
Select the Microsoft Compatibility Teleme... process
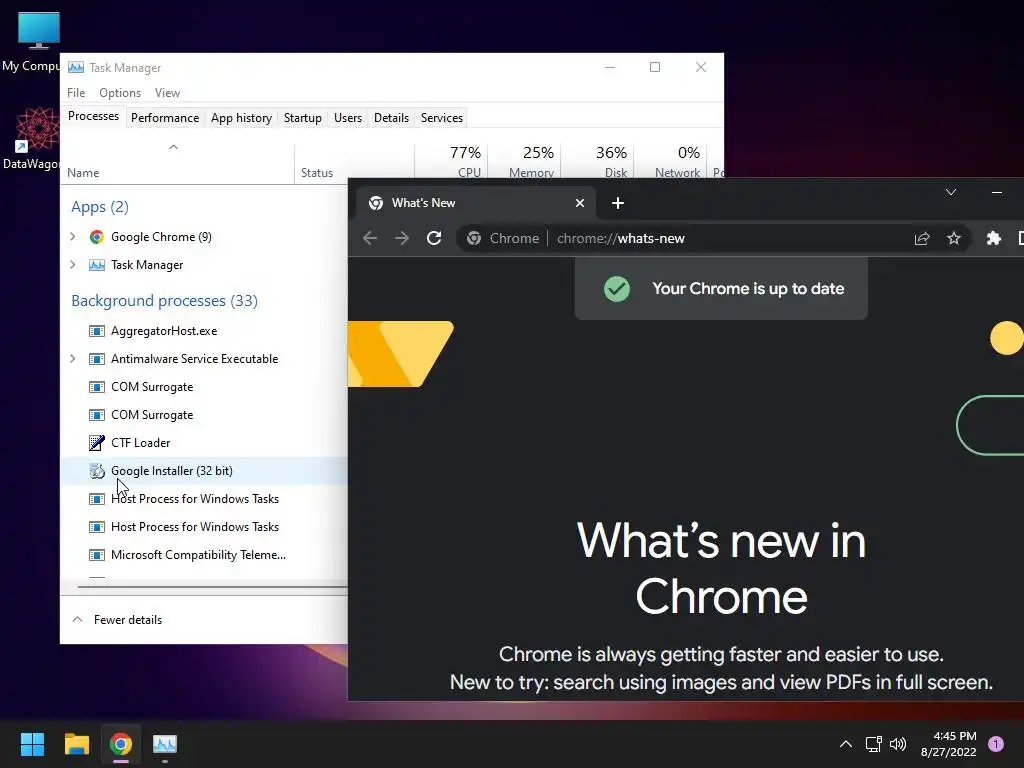(204, 554)
